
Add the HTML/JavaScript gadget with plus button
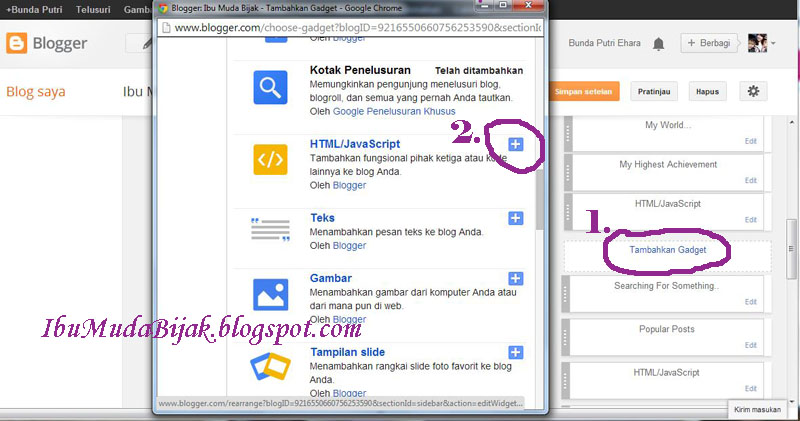515,144
